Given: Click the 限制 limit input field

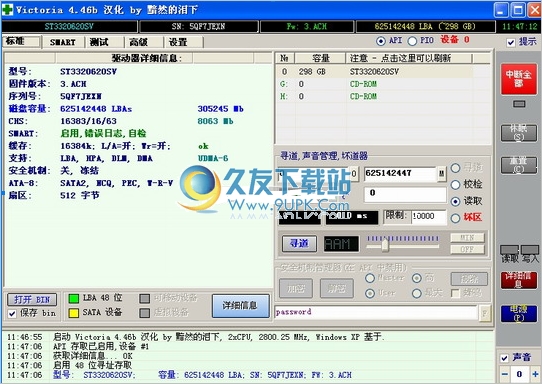Looking at the screenshot, I should 428,217.
